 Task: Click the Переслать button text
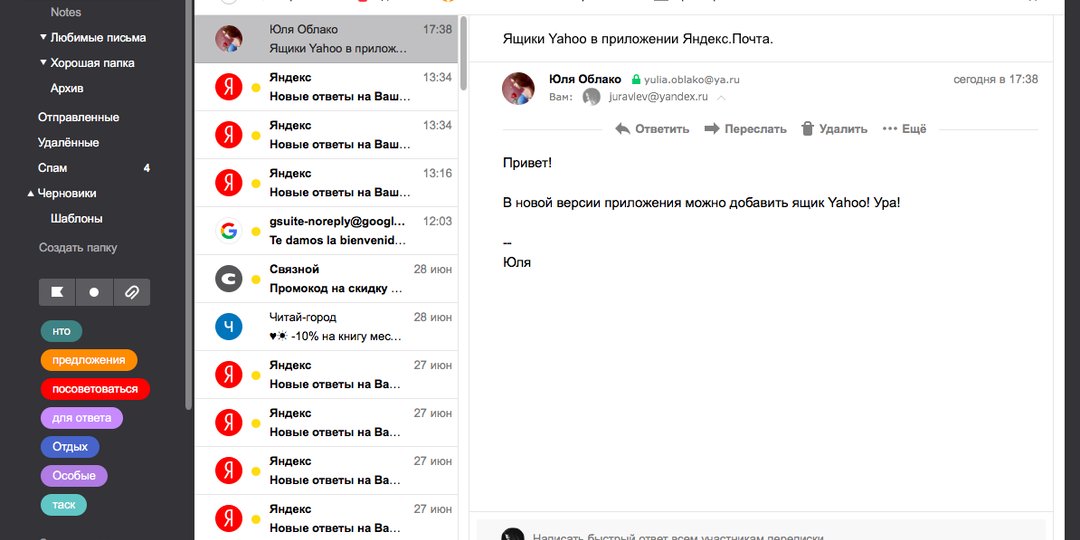point(756,129)
